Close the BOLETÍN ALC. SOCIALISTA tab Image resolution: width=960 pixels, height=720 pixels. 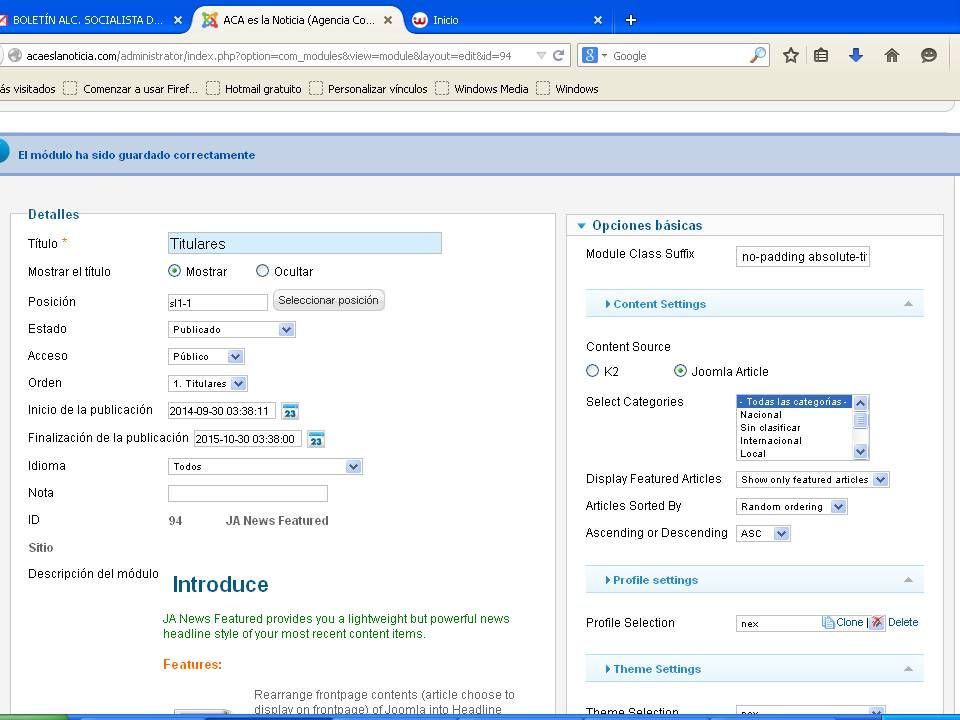click(x=178, y=20)
